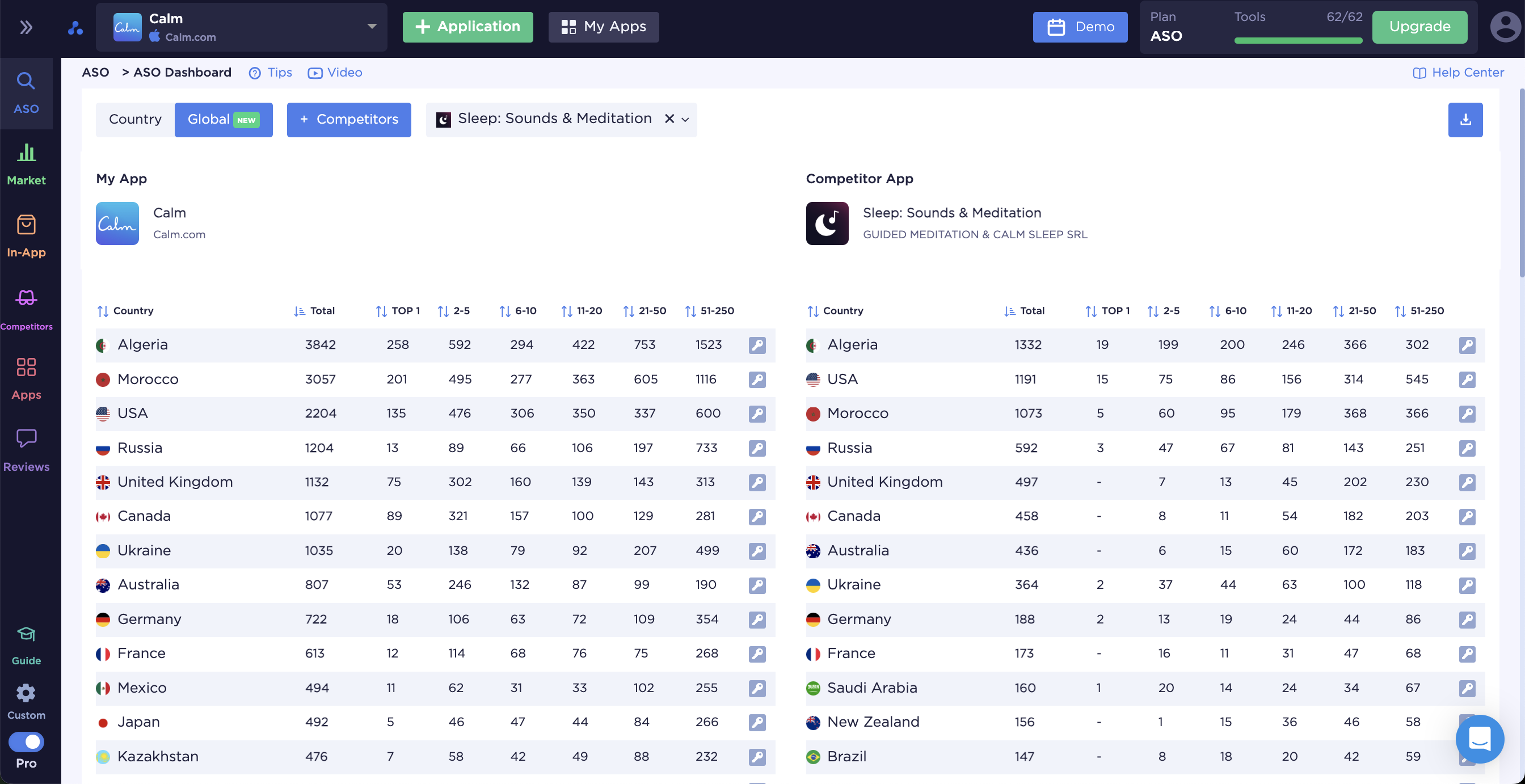
Task: Open the Video link
Action: tap(335, 73)
